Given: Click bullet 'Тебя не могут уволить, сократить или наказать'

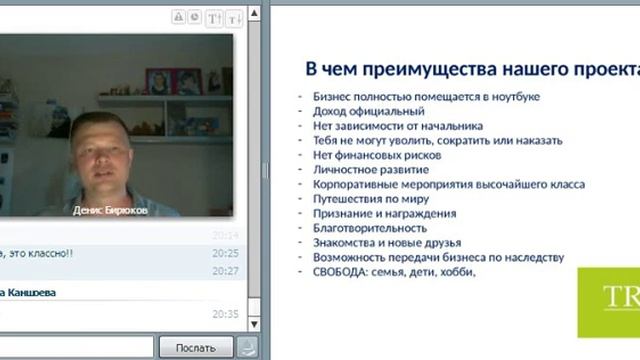Looking at the screenshot, I should coord(438,140).
